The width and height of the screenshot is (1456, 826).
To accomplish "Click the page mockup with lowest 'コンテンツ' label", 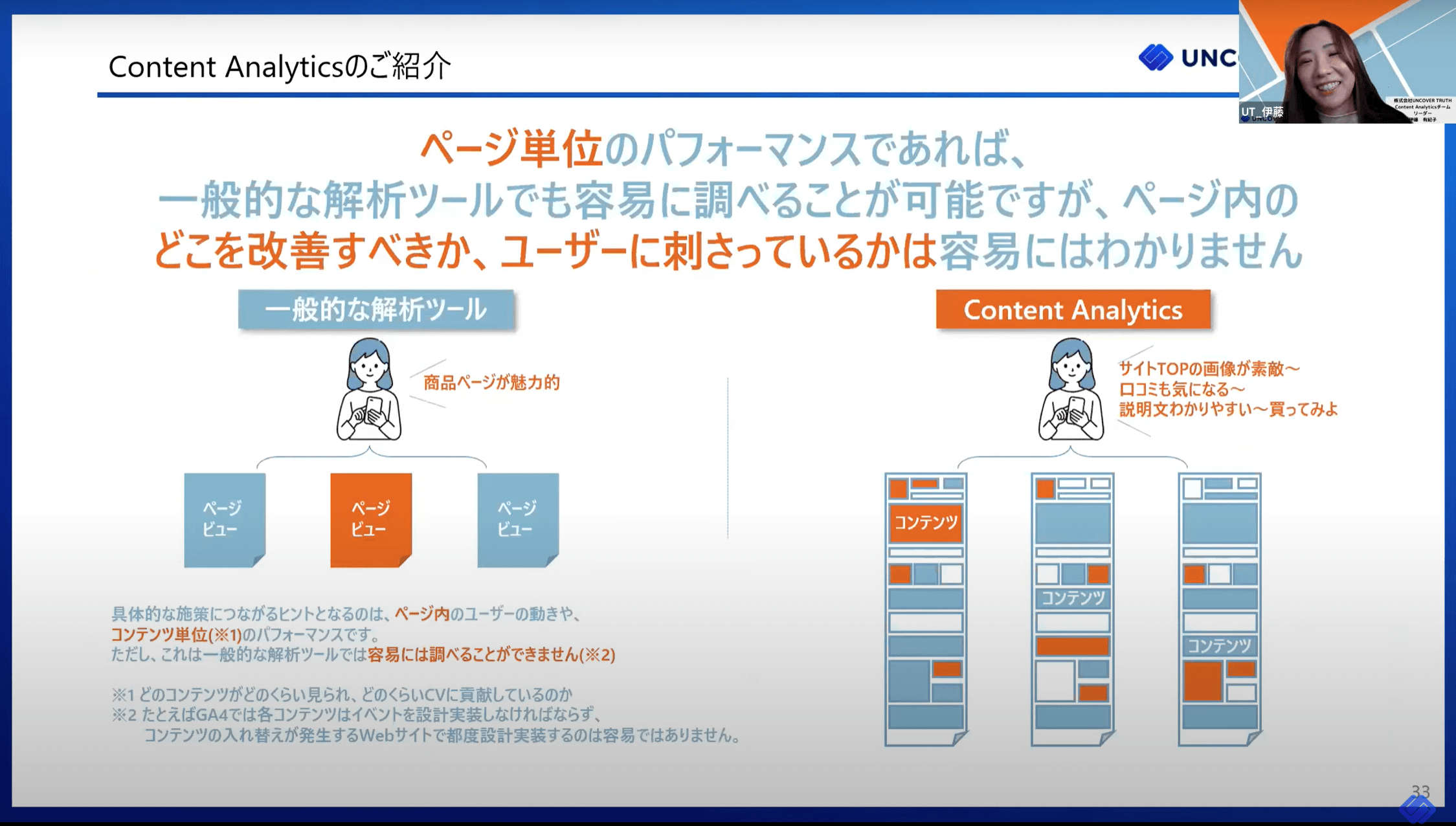I will coord(1220,609).
